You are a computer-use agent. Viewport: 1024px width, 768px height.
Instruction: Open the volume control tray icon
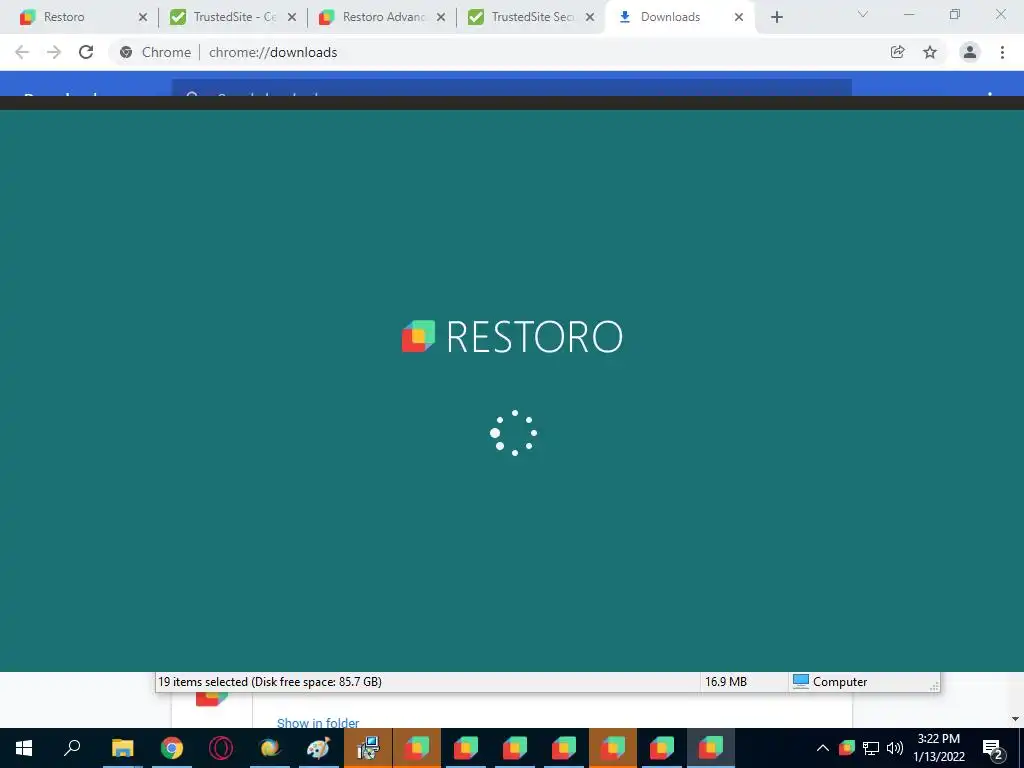tap(895, 748)
